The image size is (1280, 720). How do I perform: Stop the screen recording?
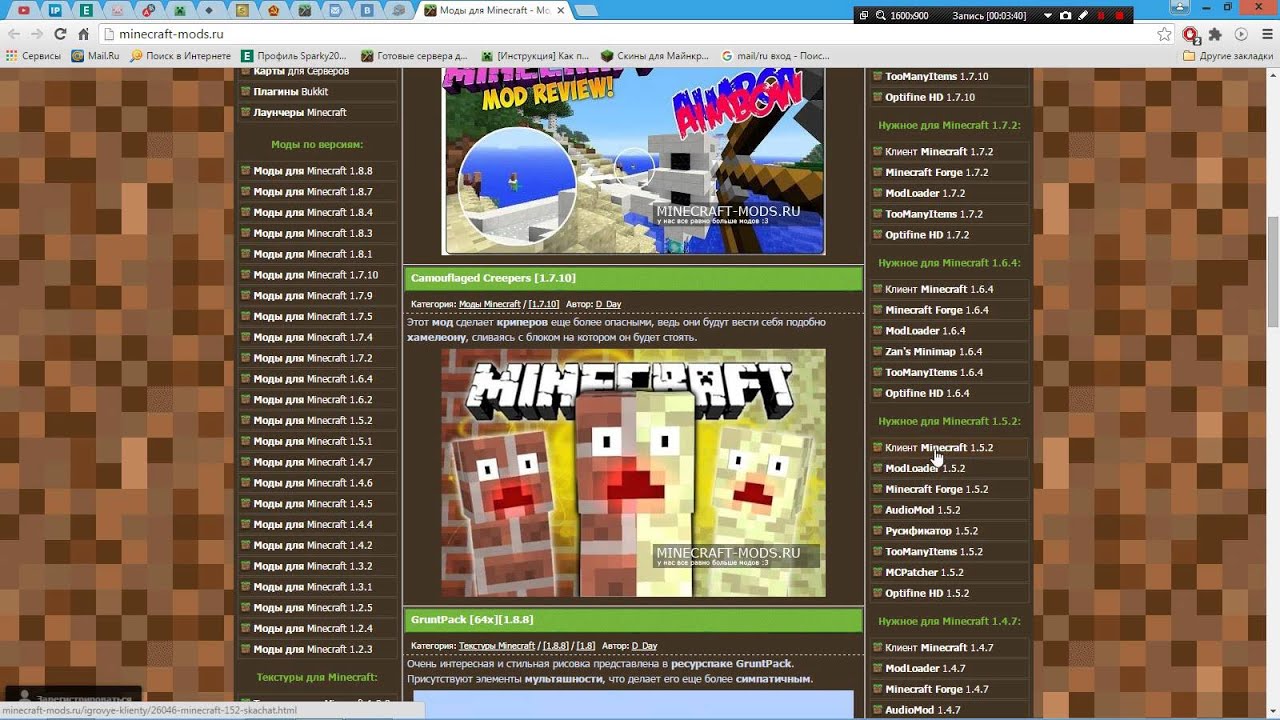tap(1119, 16)
